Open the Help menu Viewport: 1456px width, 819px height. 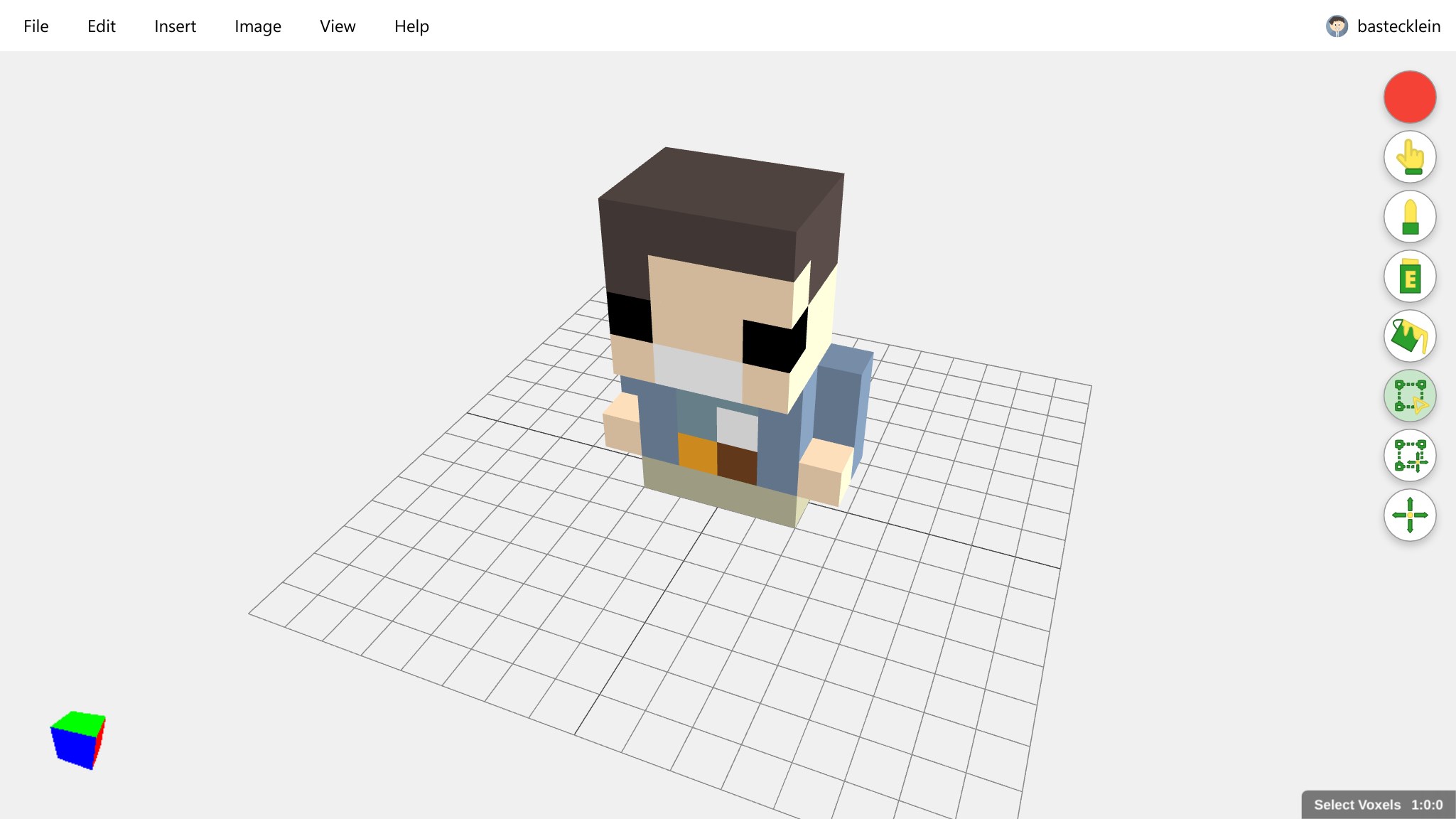(411, 26)
